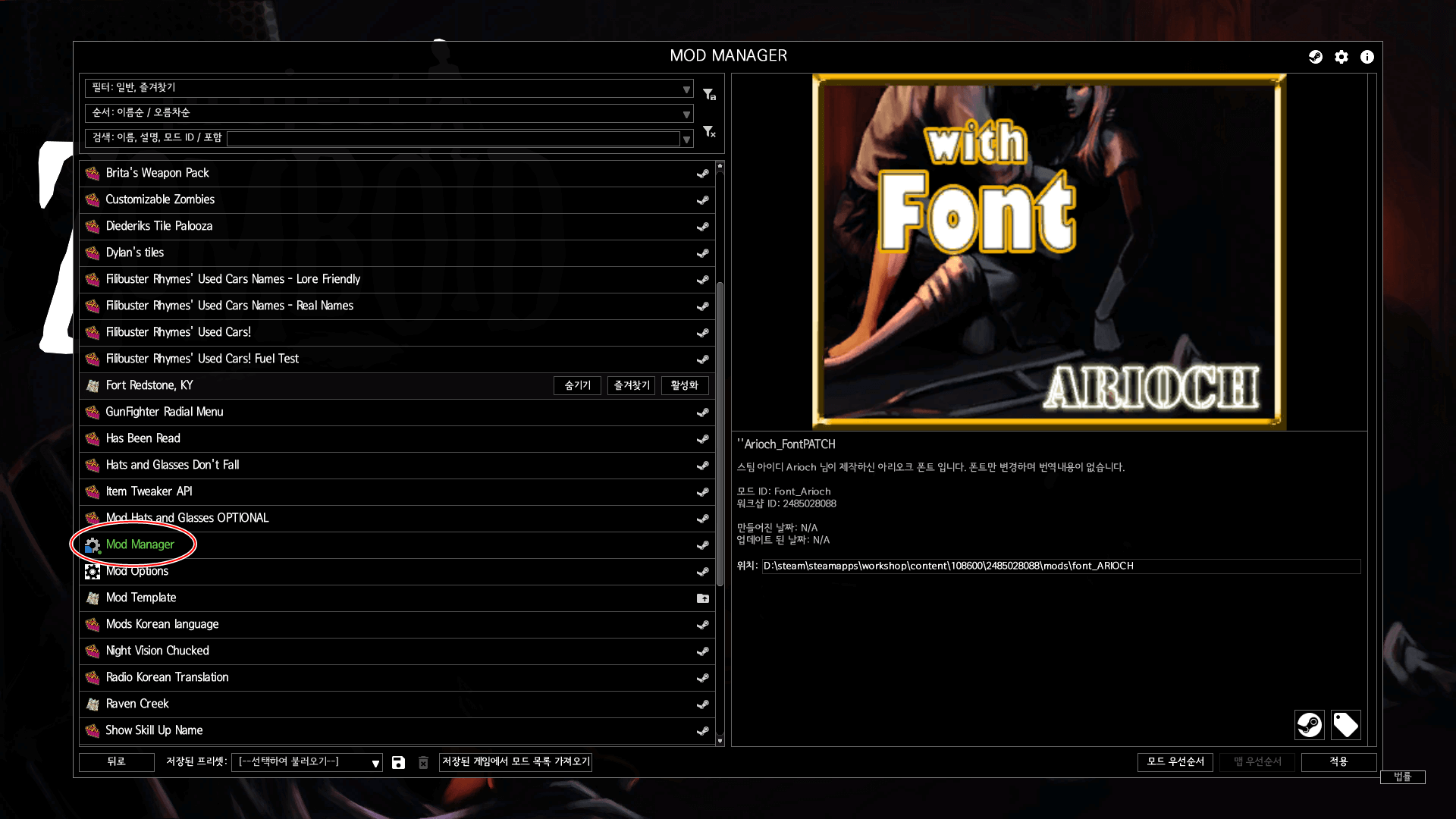Toggle 활성화 for Fort Redstone, KY
The width and height of the screenshot is (1456, 819).
click(x=684, y=385)
